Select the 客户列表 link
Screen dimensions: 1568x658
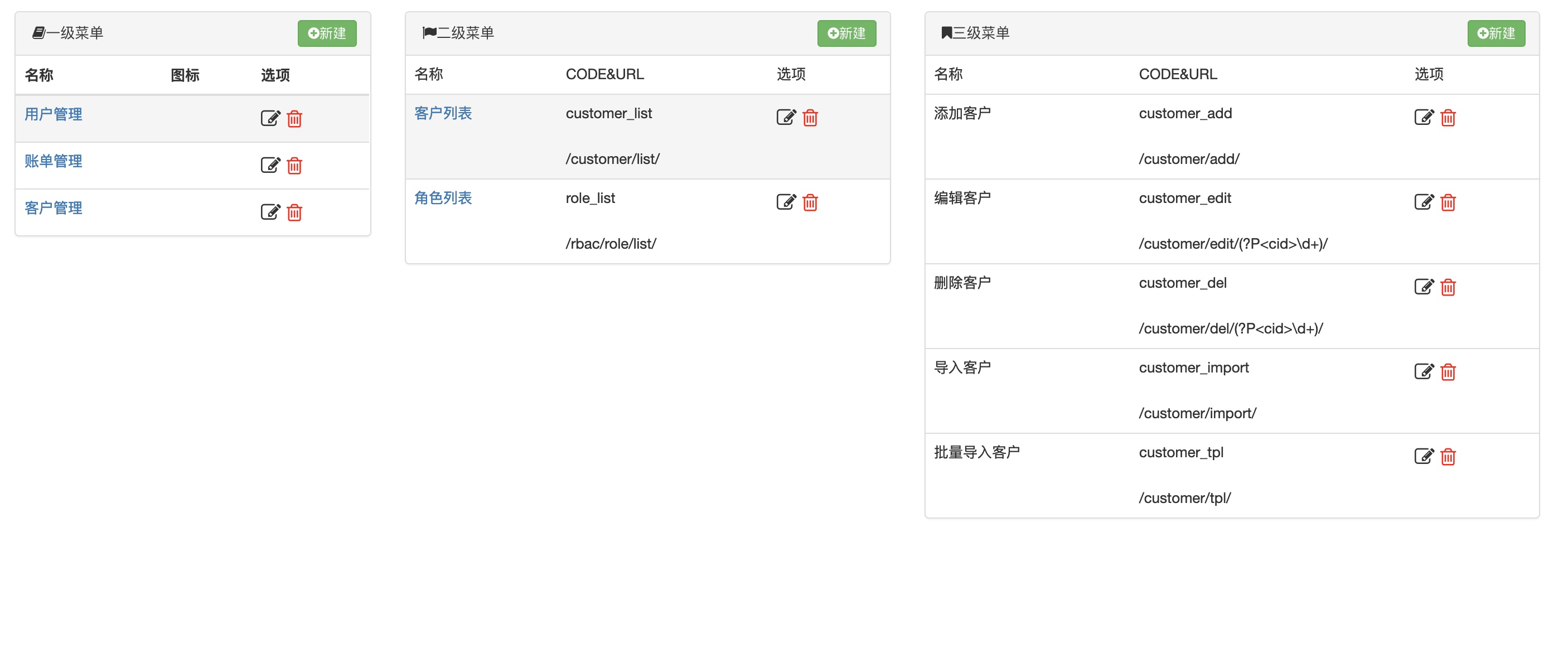click(x=443, y=113)
